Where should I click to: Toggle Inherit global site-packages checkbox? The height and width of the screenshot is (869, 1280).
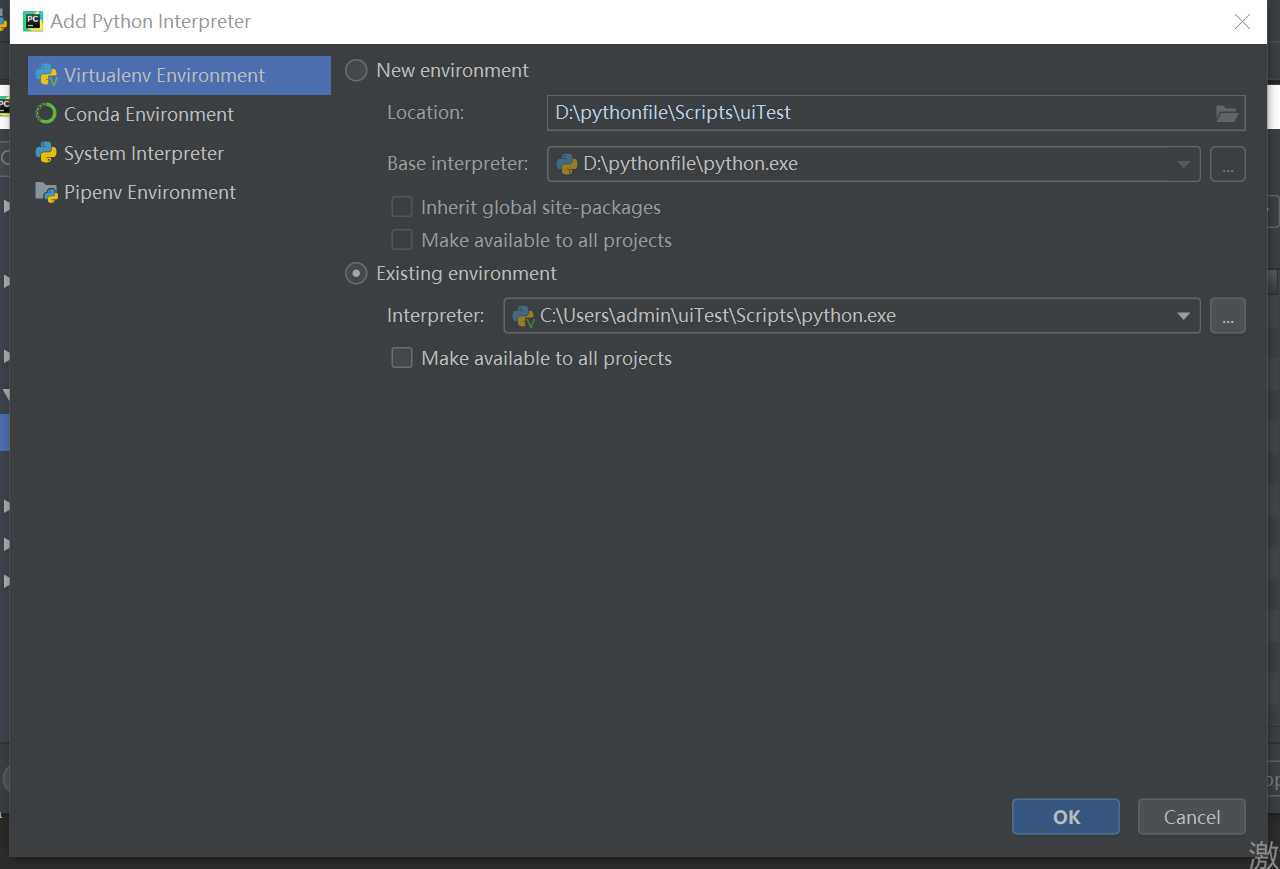pyautogui.click(x=402, y=207)
